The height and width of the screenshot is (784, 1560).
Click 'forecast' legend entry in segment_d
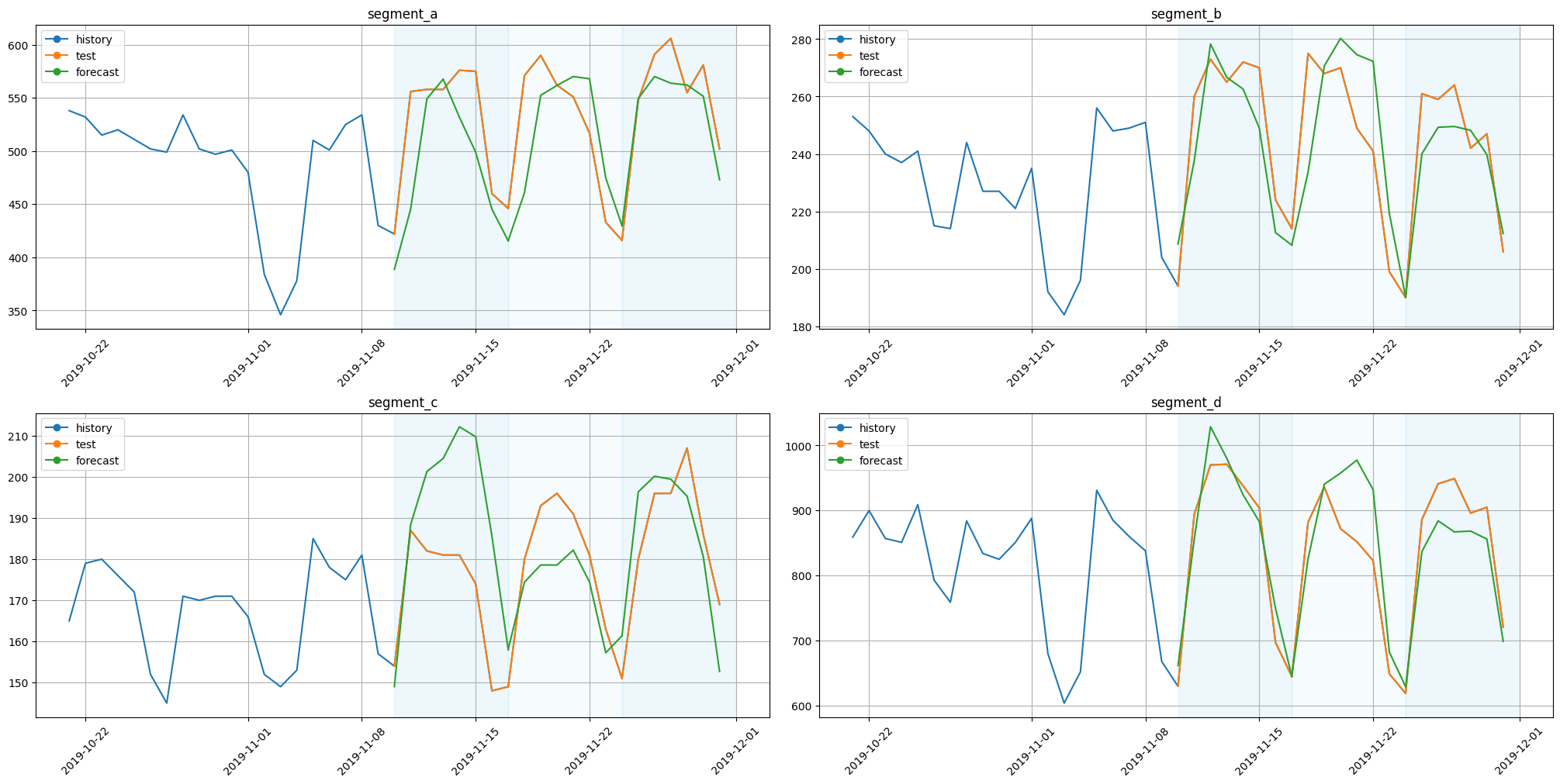866,461
